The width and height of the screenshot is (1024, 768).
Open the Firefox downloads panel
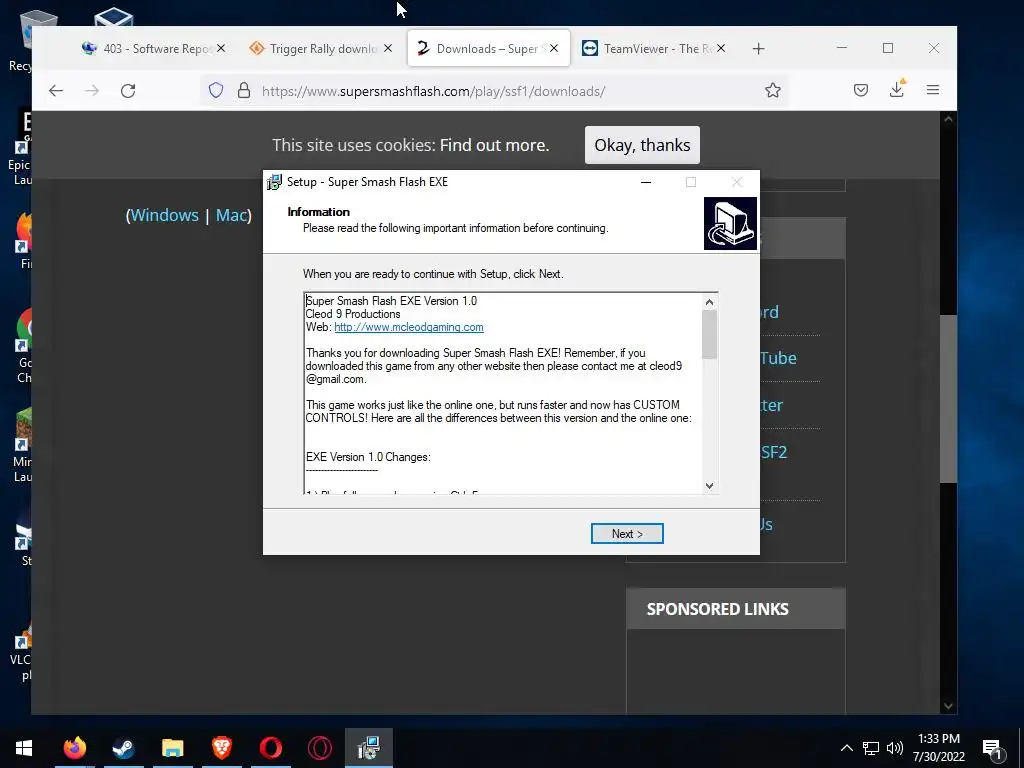tap(897, 89)
